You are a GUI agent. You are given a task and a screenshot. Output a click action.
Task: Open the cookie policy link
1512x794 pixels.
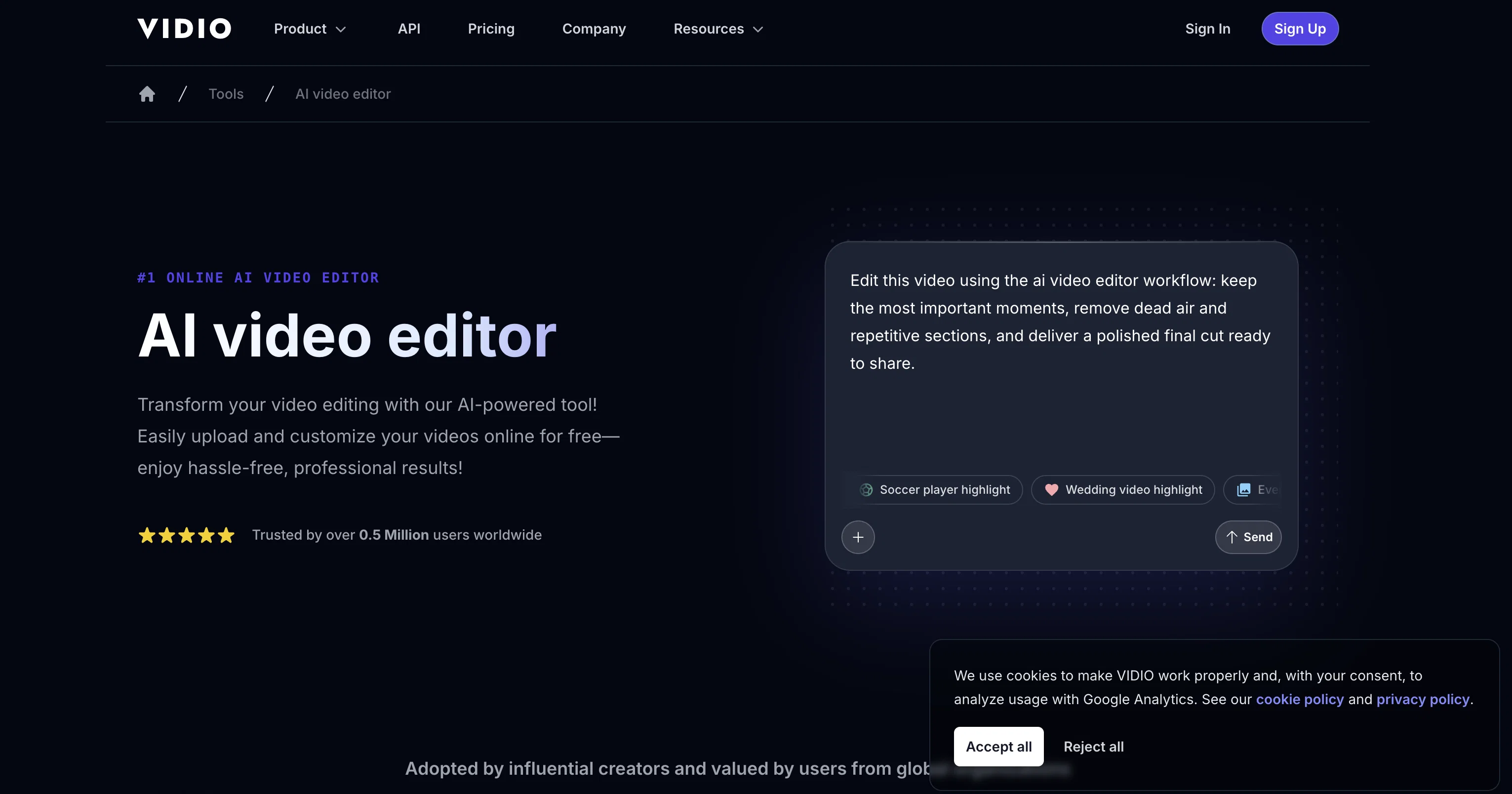[x=1300, y=700]
